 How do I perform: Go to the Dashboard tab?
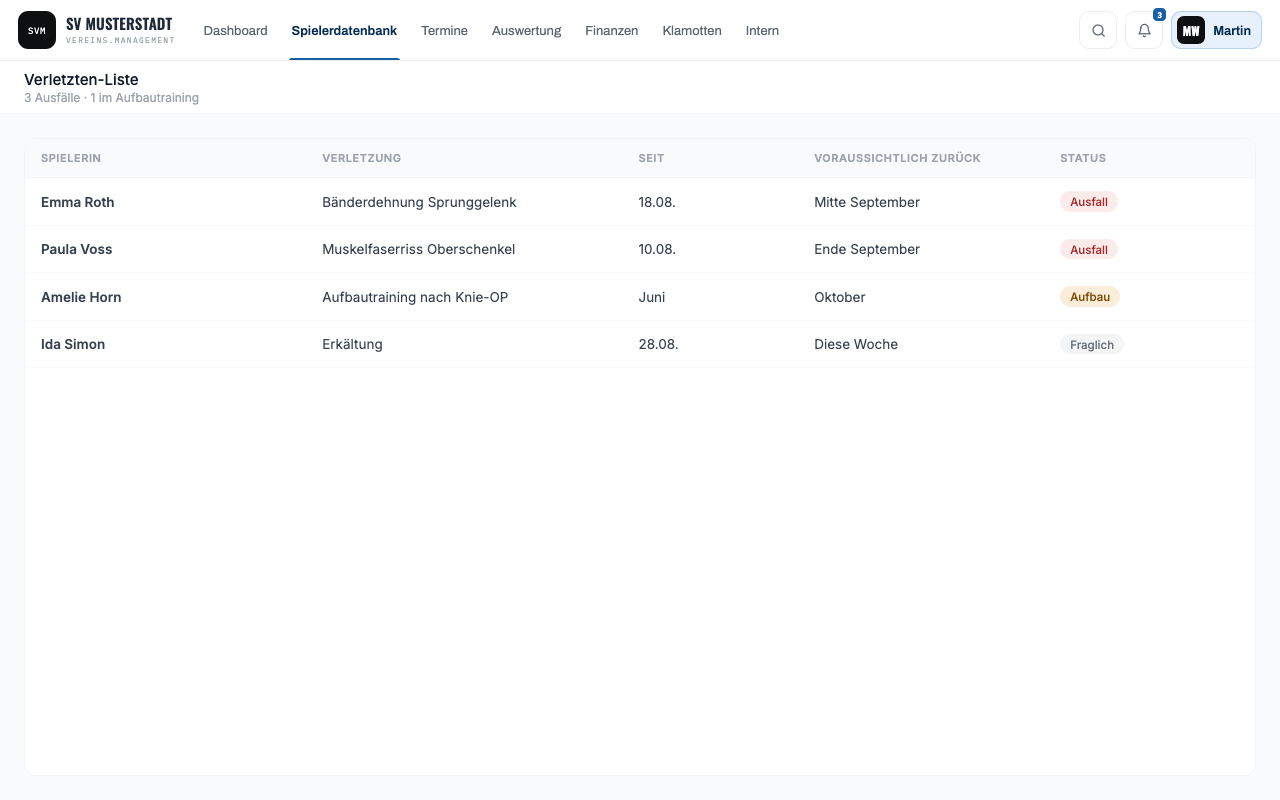(x=236, y=31)
